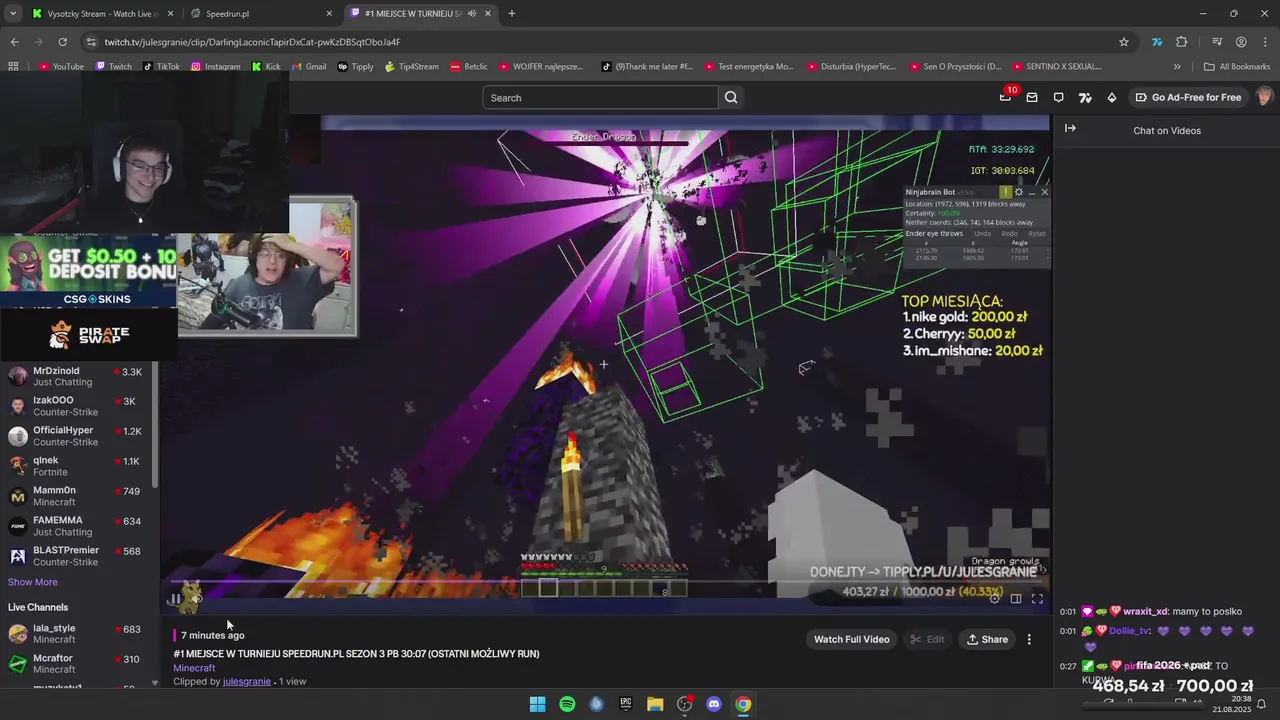1280x720 pixels.
Task: Click the Get Bits diamond icon
Action: [x=1112, y=97]
